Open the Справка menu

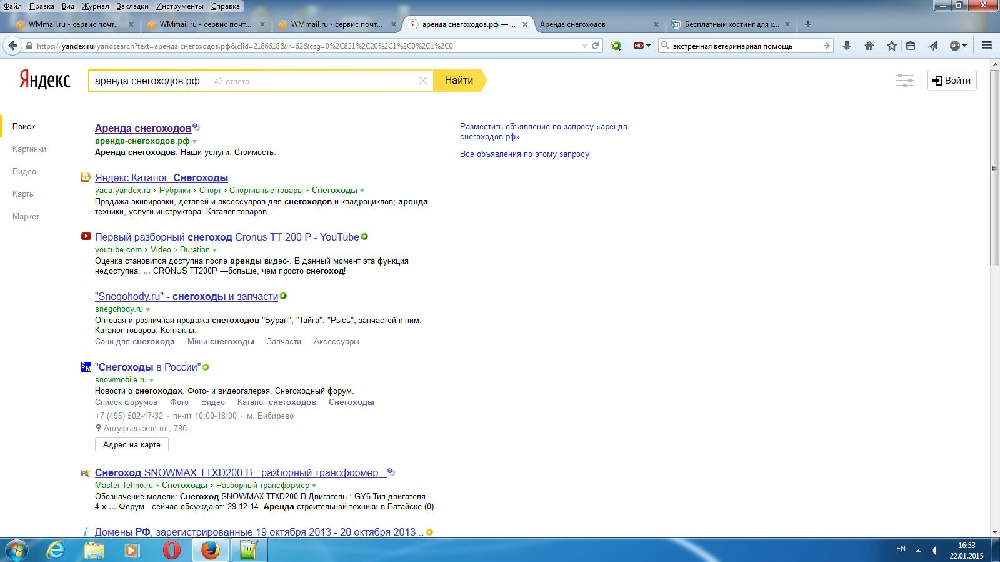click(225, 6)
